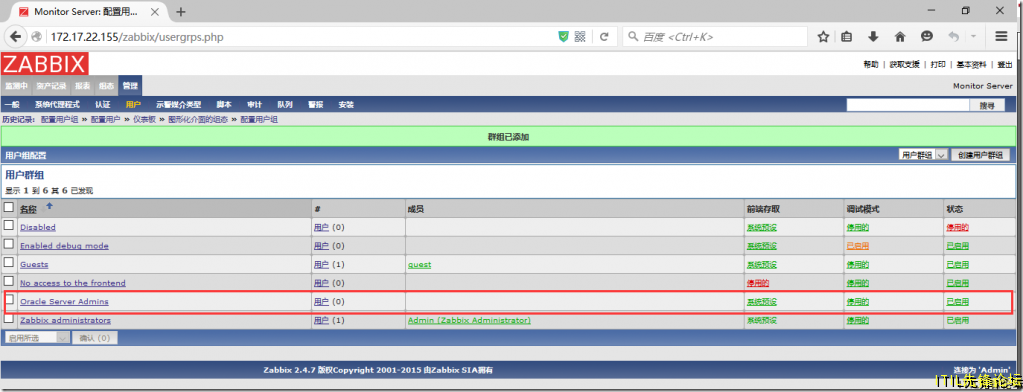
Task: Open the downloads arrow icon
Action: [873, 37]
